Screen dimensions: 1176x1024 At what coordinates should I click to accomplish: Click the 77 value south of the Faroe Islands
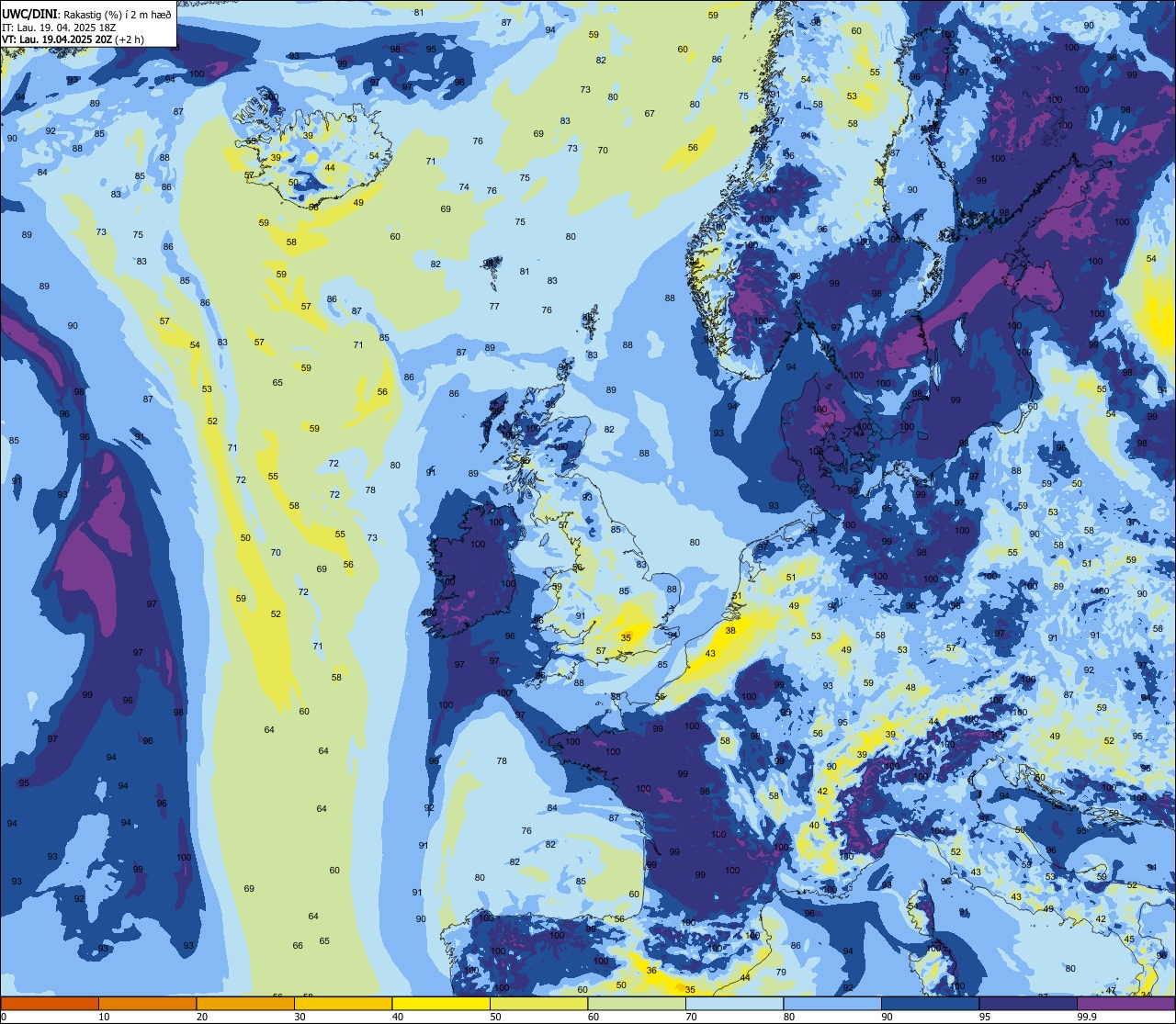tap(494, 307)
